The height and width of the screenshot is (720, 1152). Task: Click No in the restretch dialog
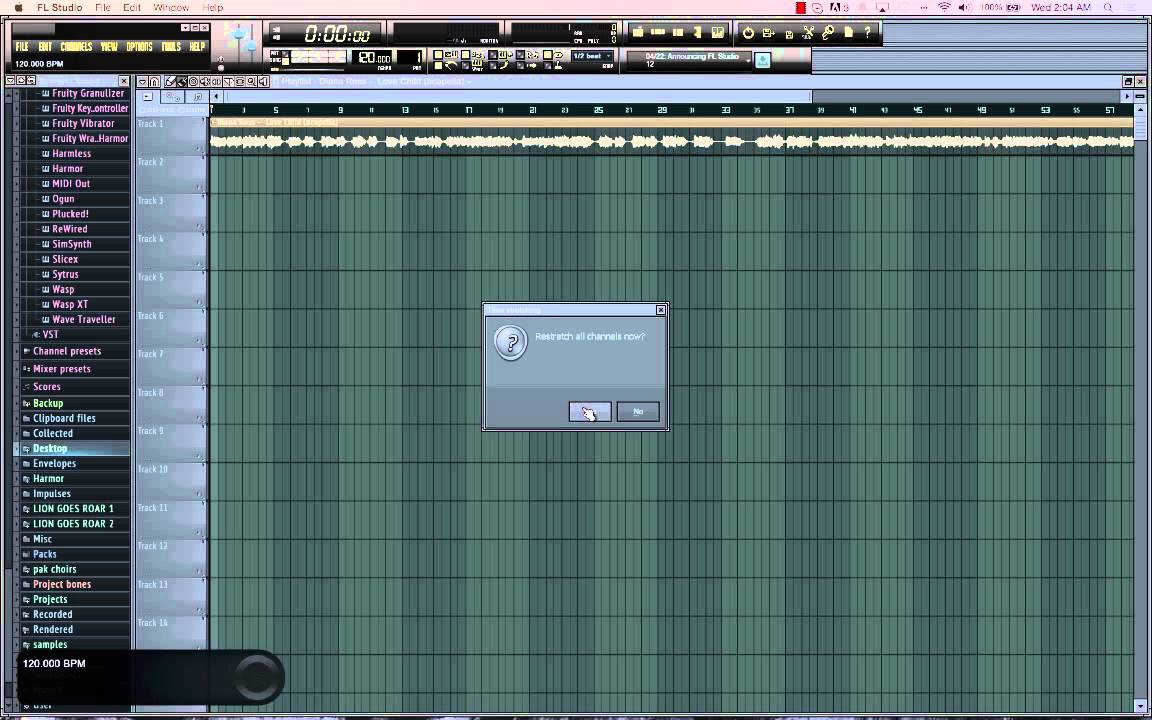click(638, 411)
